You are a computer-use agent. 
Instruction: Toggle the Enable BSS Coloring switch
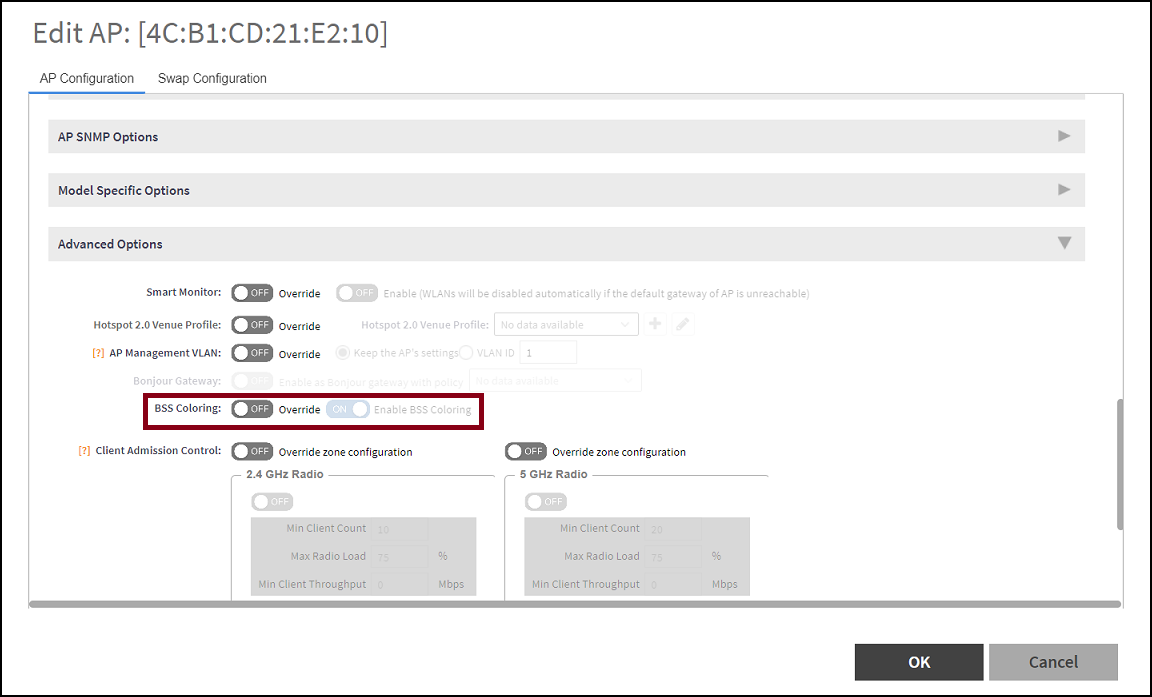348,409
